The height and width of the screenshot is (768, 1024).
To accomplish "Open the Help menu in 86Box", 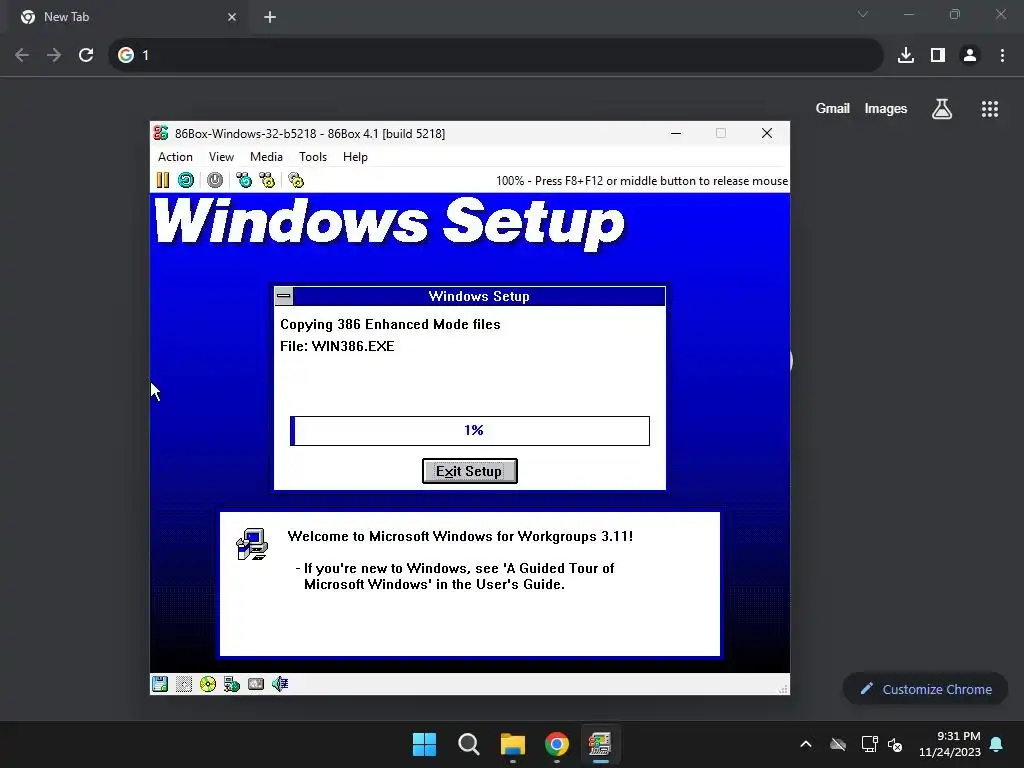I will [355, 157].
